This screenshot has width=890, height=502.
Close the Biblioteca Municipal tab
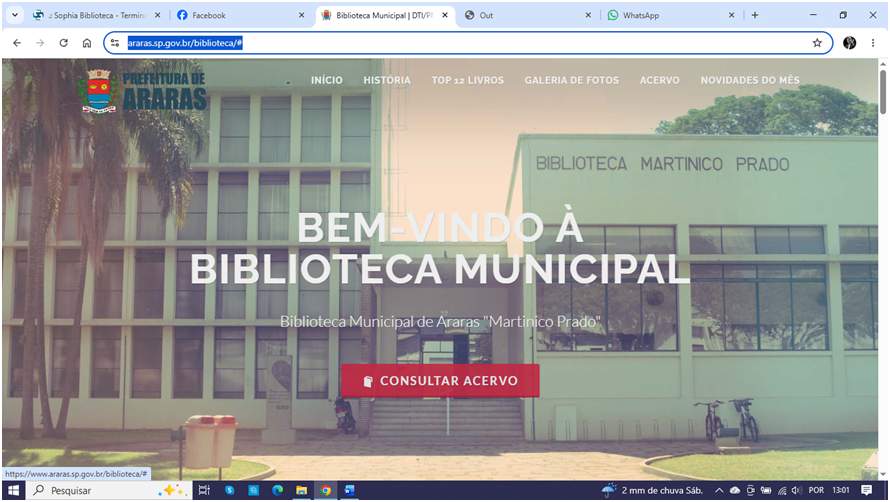pyautogui.click(x=445, y=15)
